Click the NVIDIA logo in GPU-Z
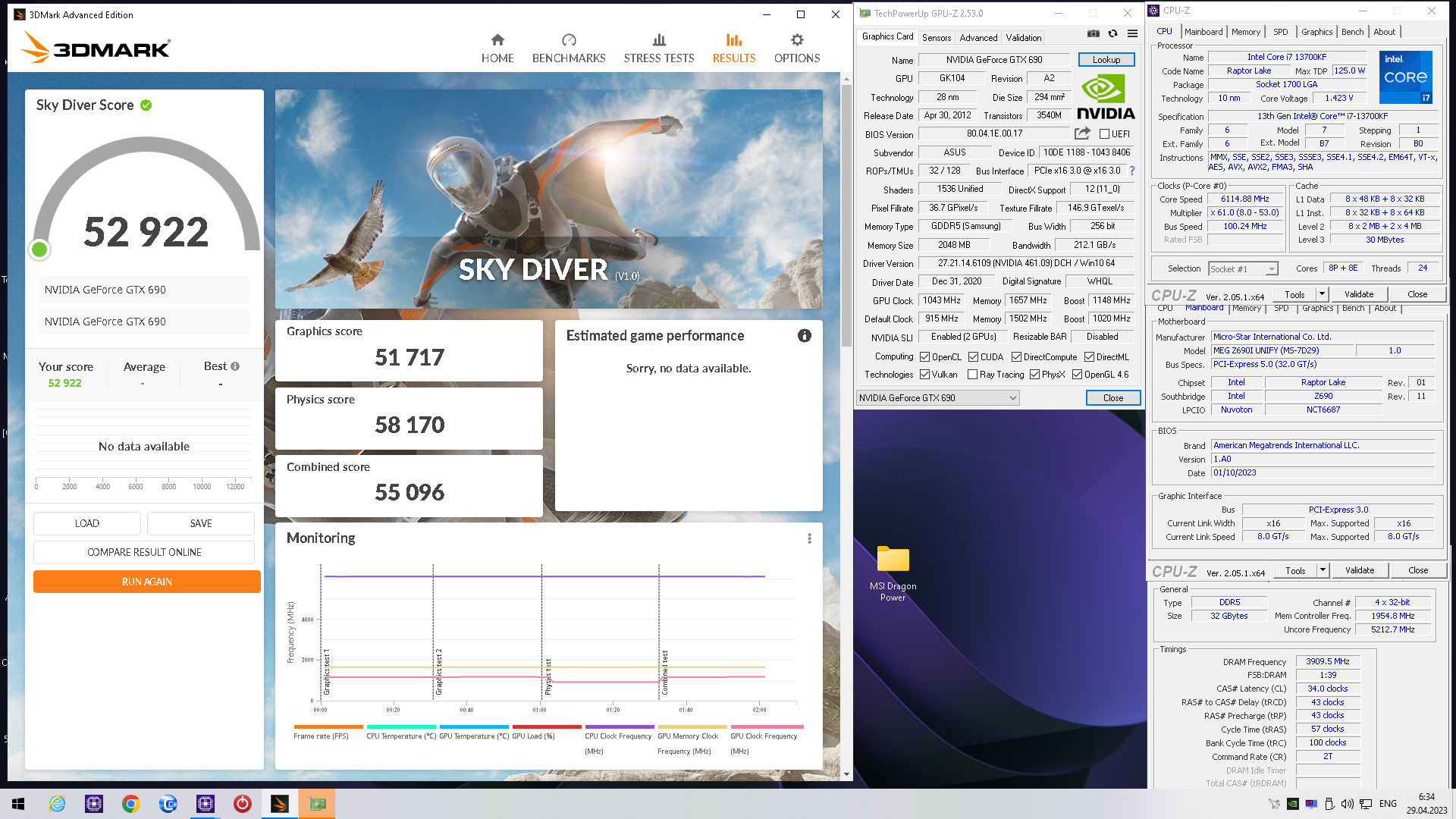The image size is (1456, 819). [x=1106, y=97]
